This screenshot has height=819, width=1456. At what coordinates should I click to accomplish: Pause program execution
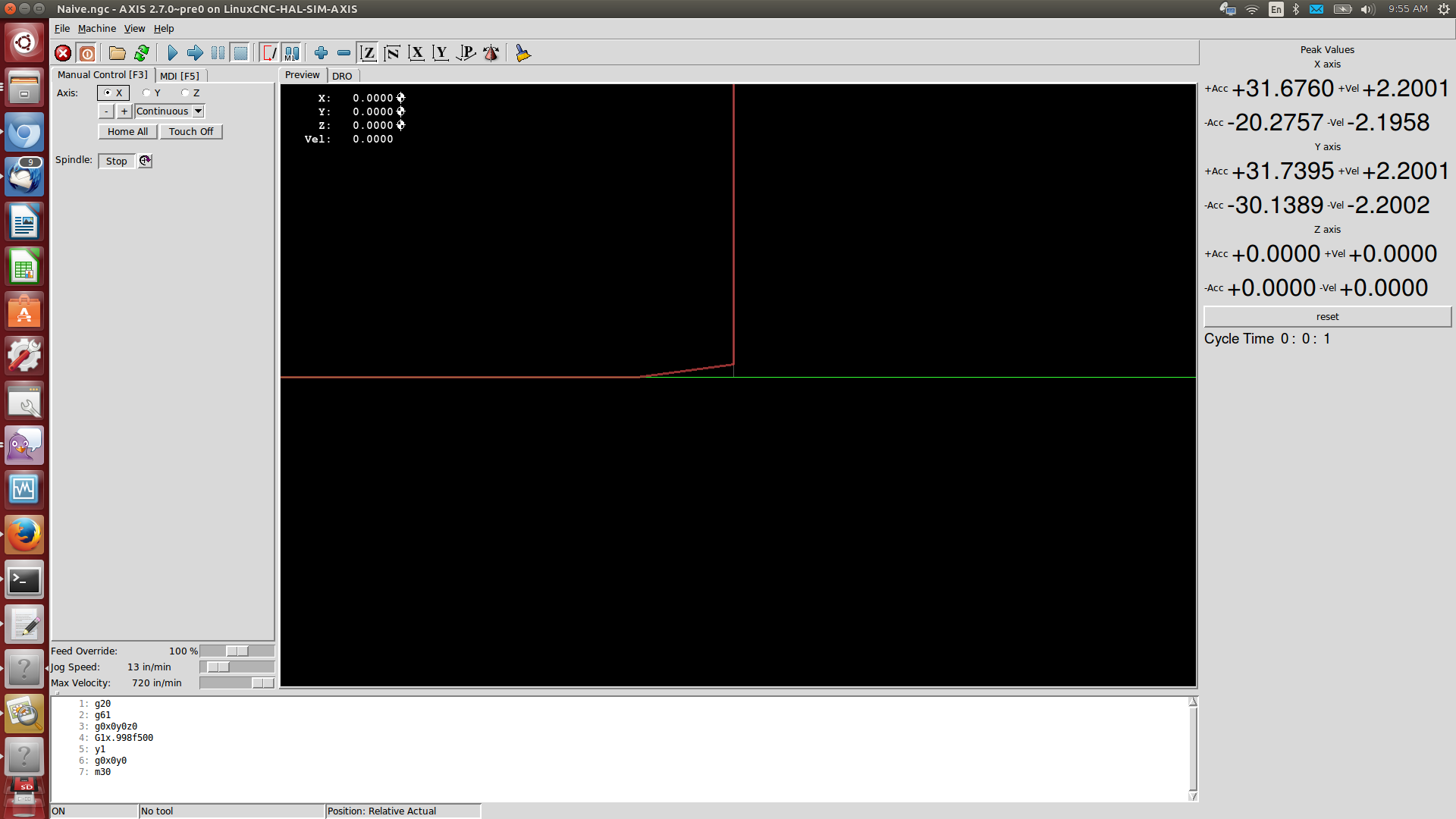coord(218,53)
